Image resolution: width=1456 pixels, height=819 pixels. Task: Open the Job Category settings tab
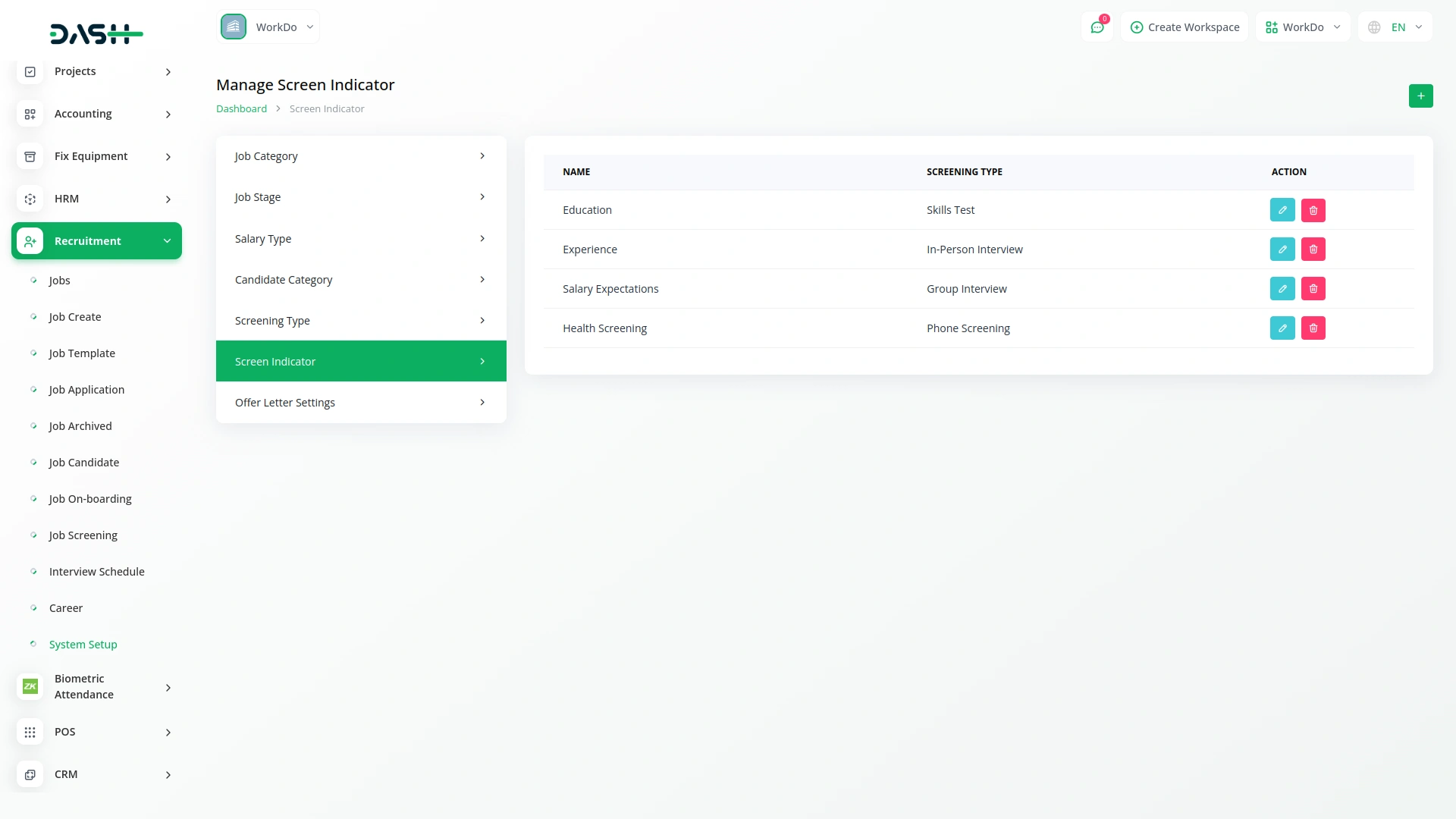[x=361, y=156]
